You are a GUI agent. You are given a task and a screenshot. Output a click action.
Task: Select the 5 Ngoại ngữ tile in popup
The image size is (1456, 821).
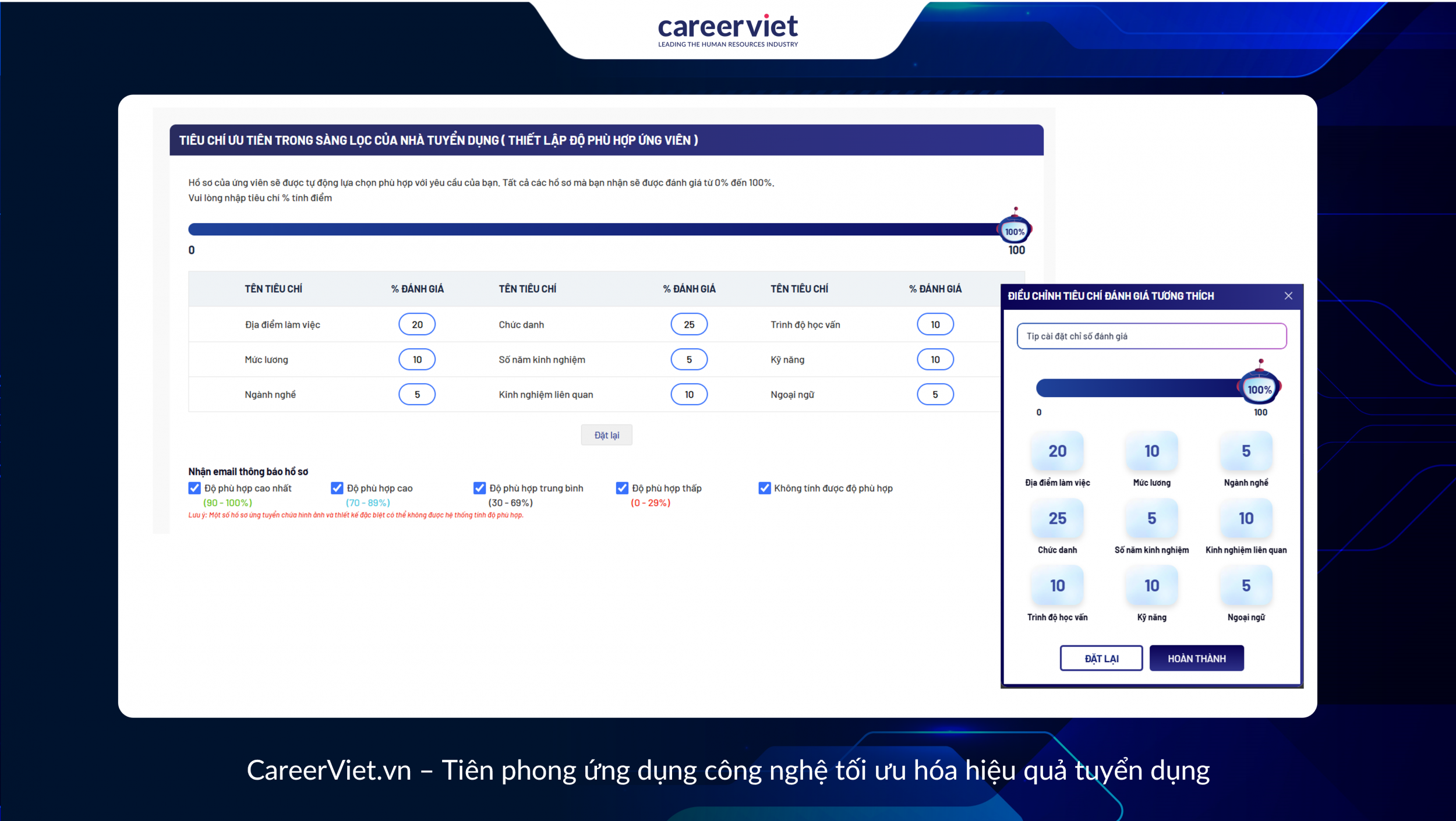click(1246, 586)
